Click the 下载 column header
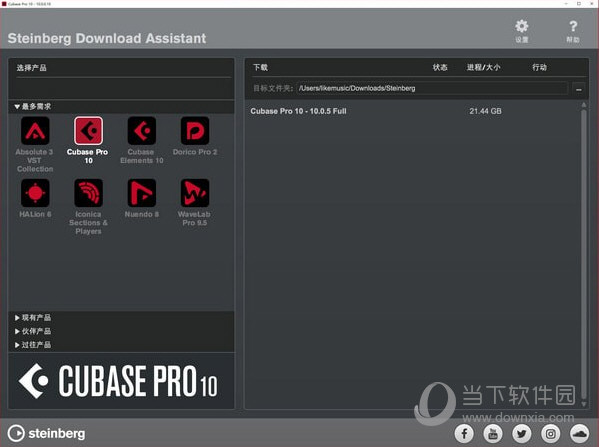This screenshot has height=447, width=599. coord(261,68)
